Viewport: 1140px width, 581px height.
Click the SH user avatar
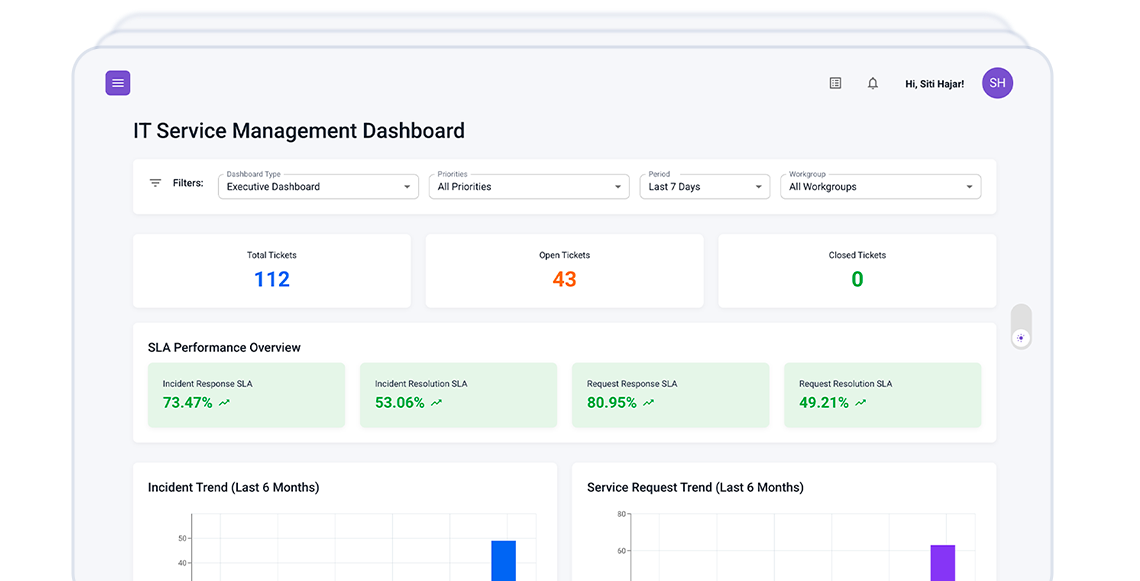click(998, 83)
